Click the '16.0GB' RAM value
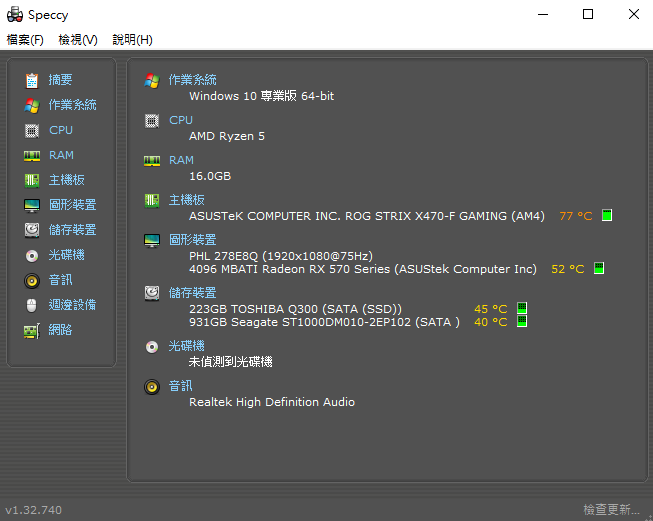Screen dimensions: 653x521 210,176
